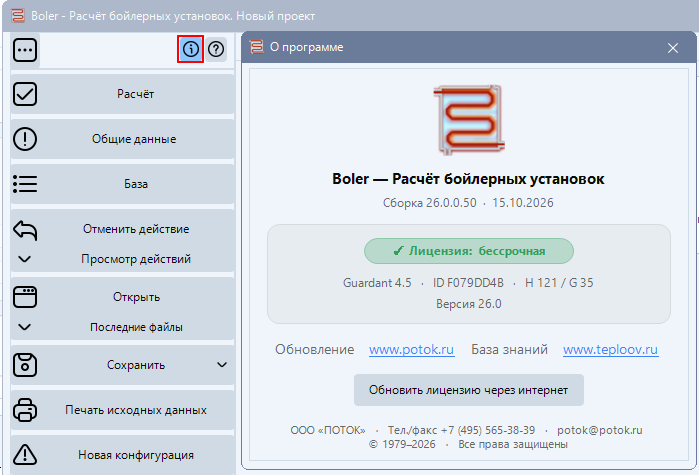Click the База знаний label
This screenshot has height=475, width=699.
pos(510,349)
